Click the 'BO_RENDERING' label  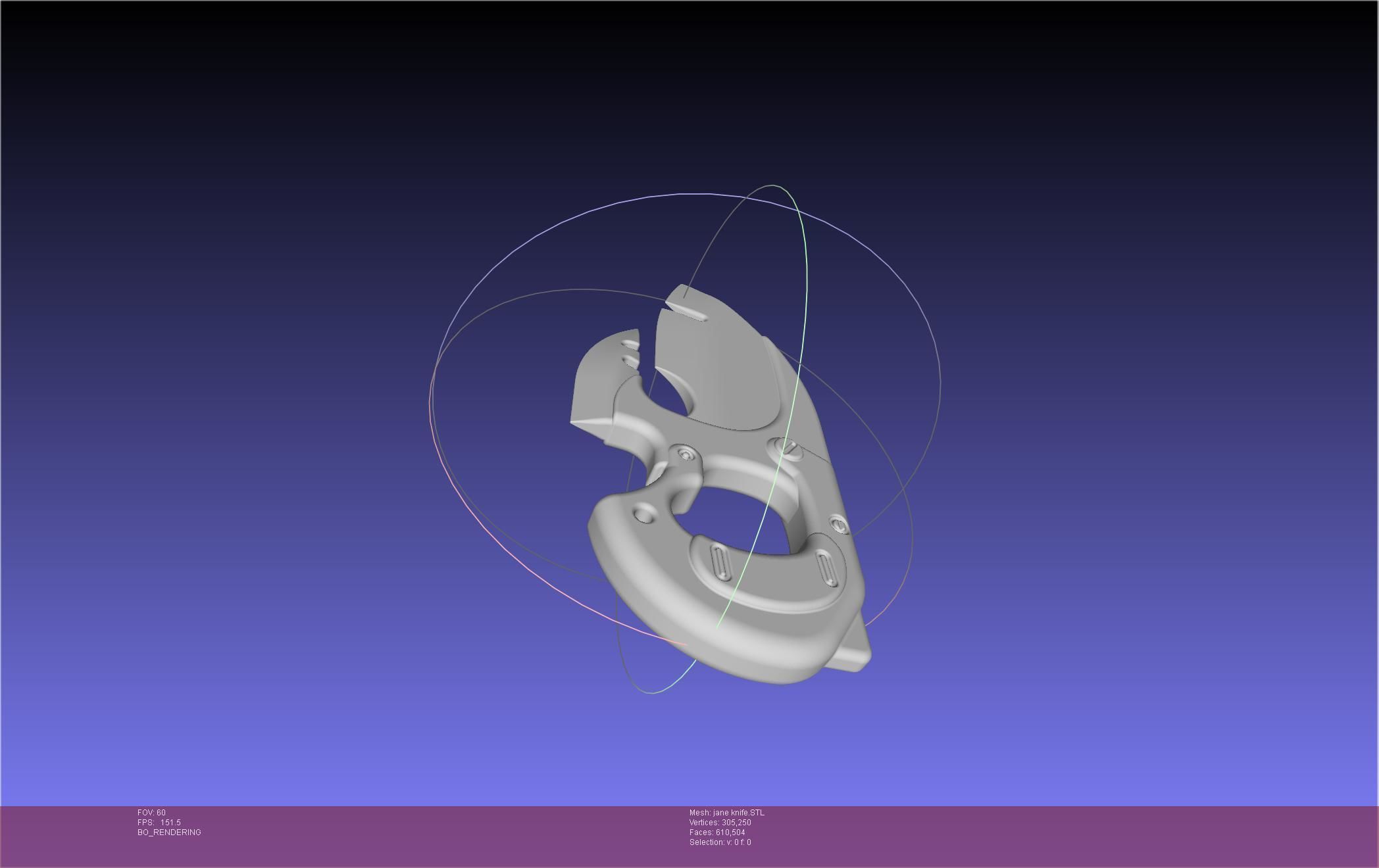point(169,832)
